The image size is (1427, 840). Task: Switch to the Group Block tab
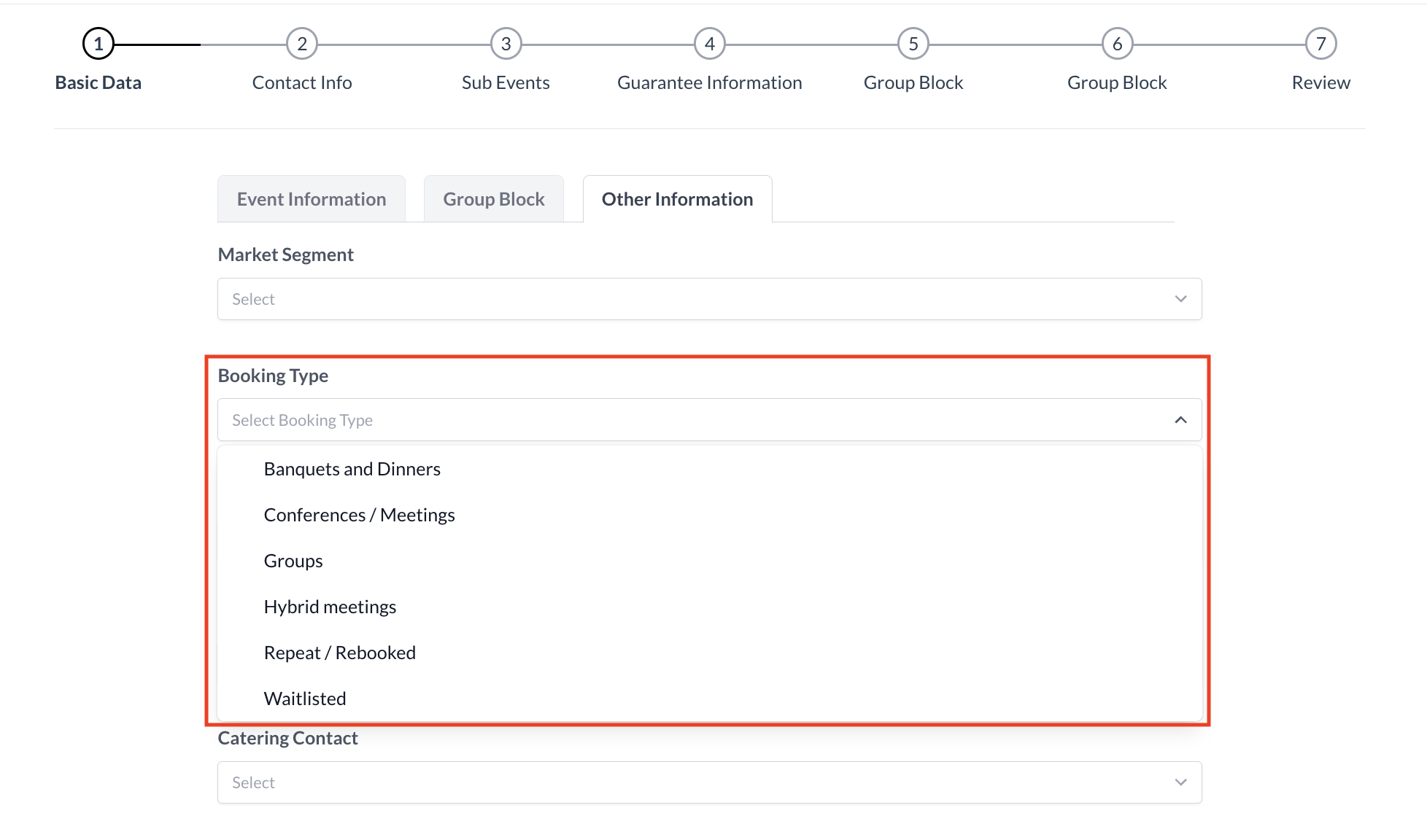[493, 198]
